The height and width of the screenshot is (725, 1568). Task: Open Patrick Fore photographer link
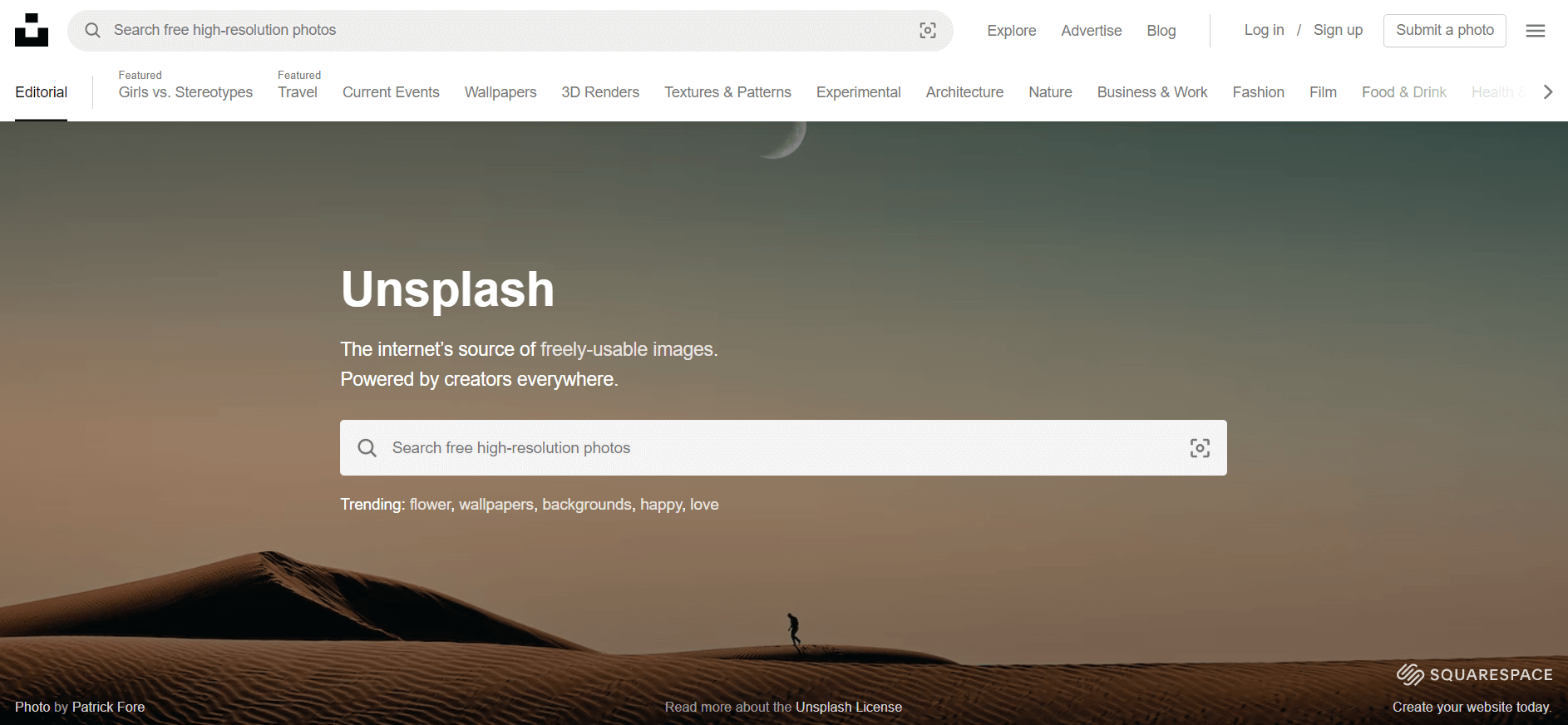tap(109, 707)
